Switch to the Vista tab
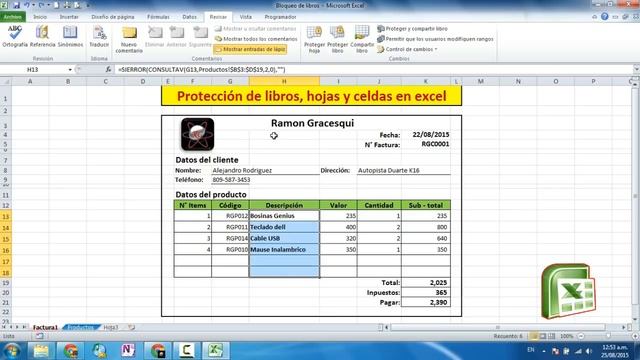 pyautogui.click(x=245, y=17)
